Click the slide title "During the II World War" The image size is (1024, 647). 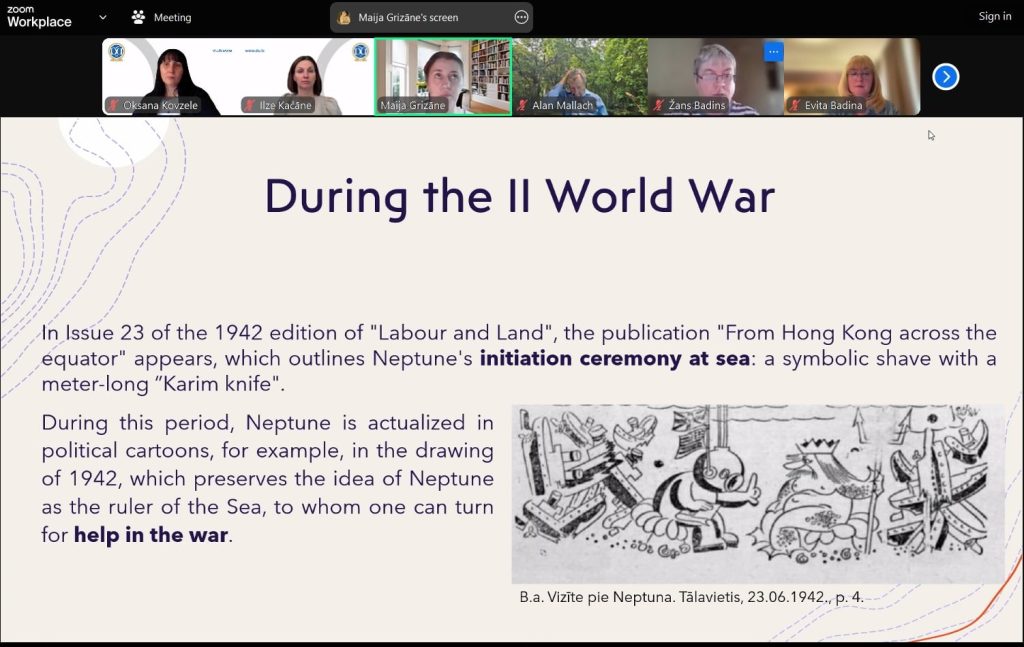(520, 197)
